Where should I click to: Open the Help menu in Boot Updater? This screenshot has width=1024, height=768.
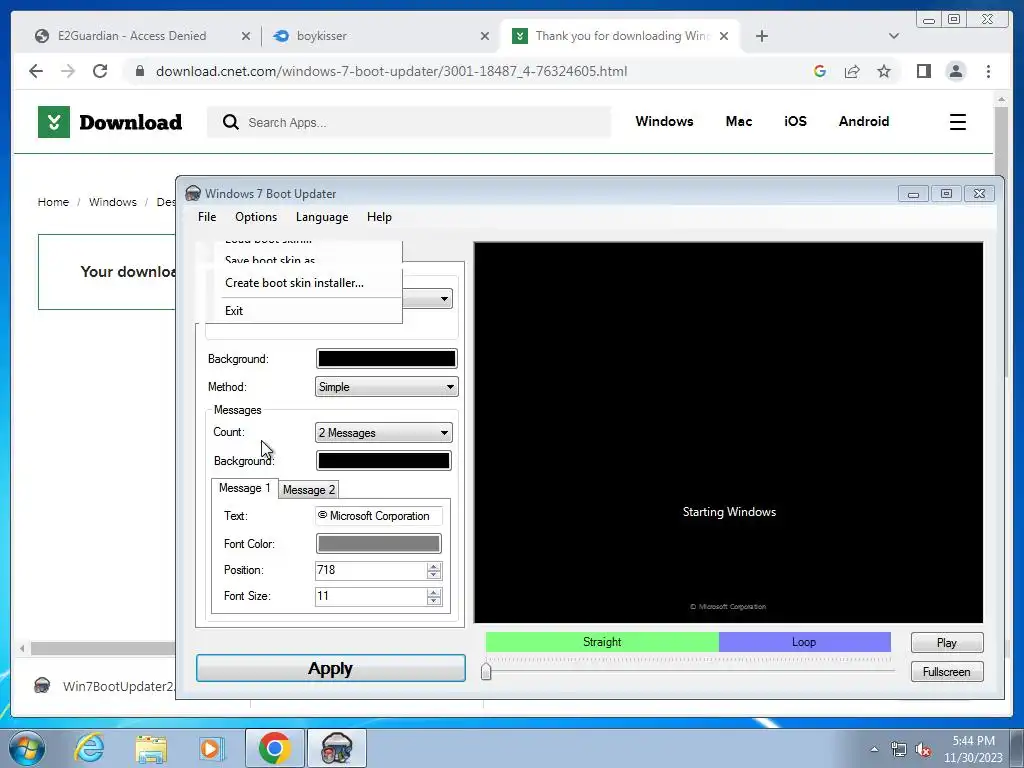[x=379, y=217]
